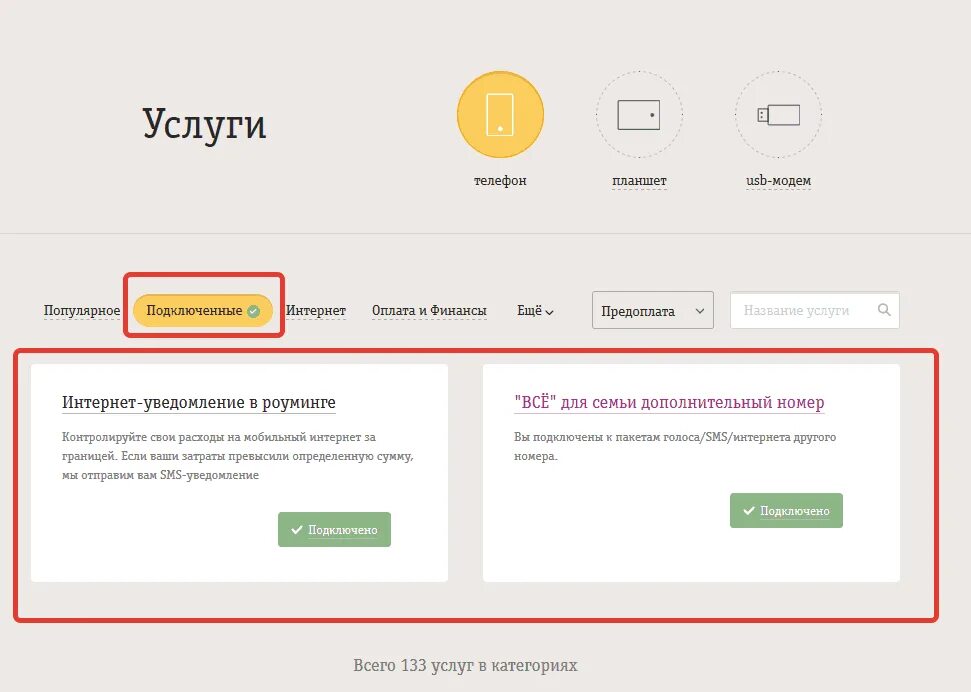This screenshot has width=971, height=692.
Task: Select the usb-модем device icon
Action: 778,115
